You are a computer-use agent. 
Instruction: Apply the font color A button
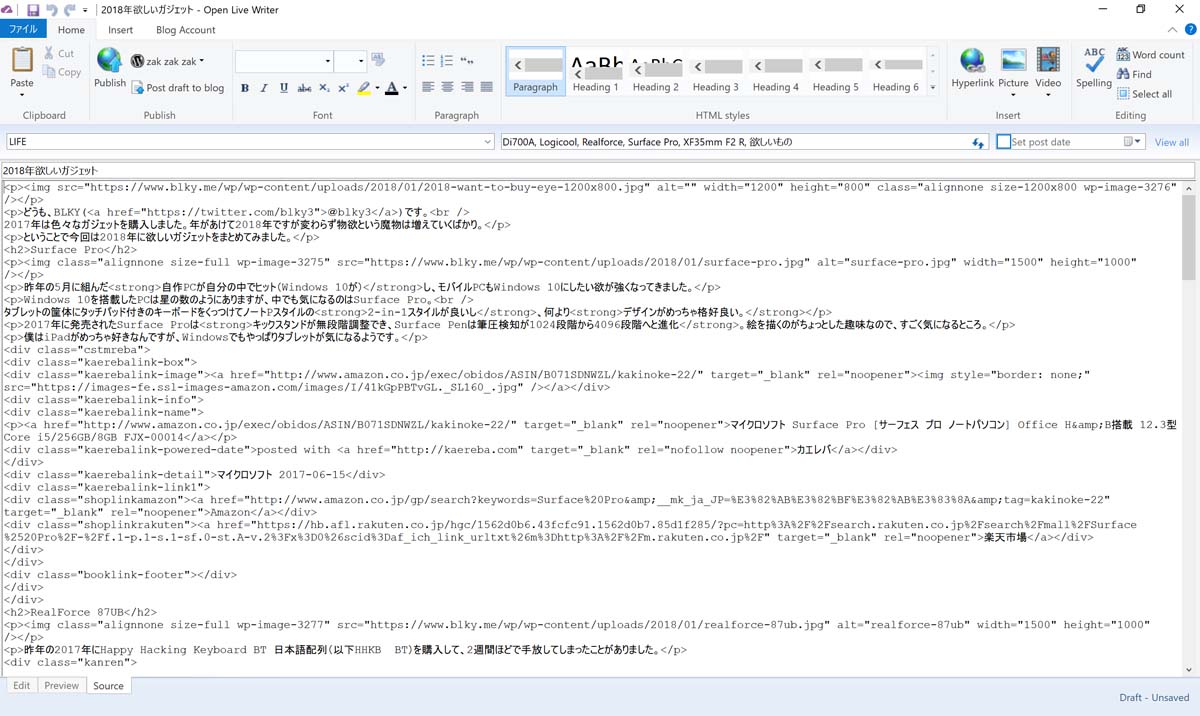pyautogui.click(x=391, y=88)
